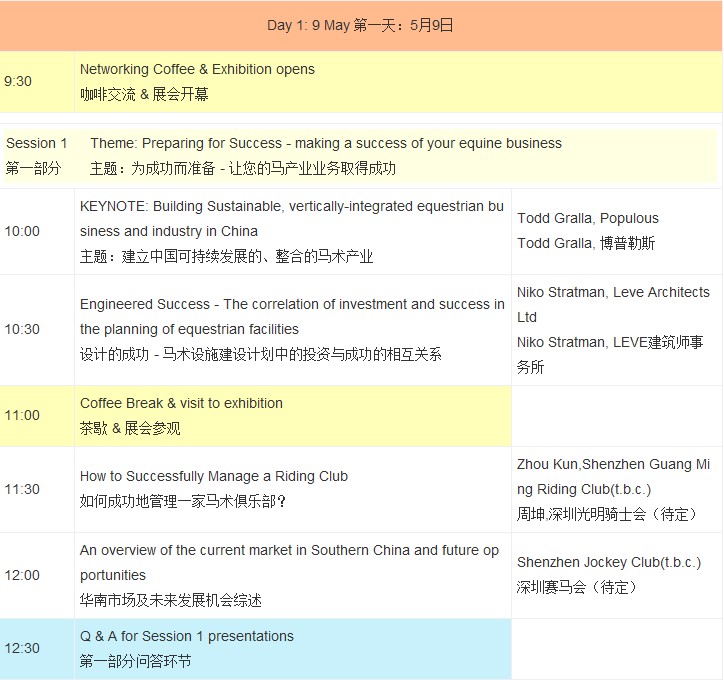Viewport: 724px width, 680px height.
Task: Select Q & A for Session 1 presentations
Action: (x=187, y=636)
